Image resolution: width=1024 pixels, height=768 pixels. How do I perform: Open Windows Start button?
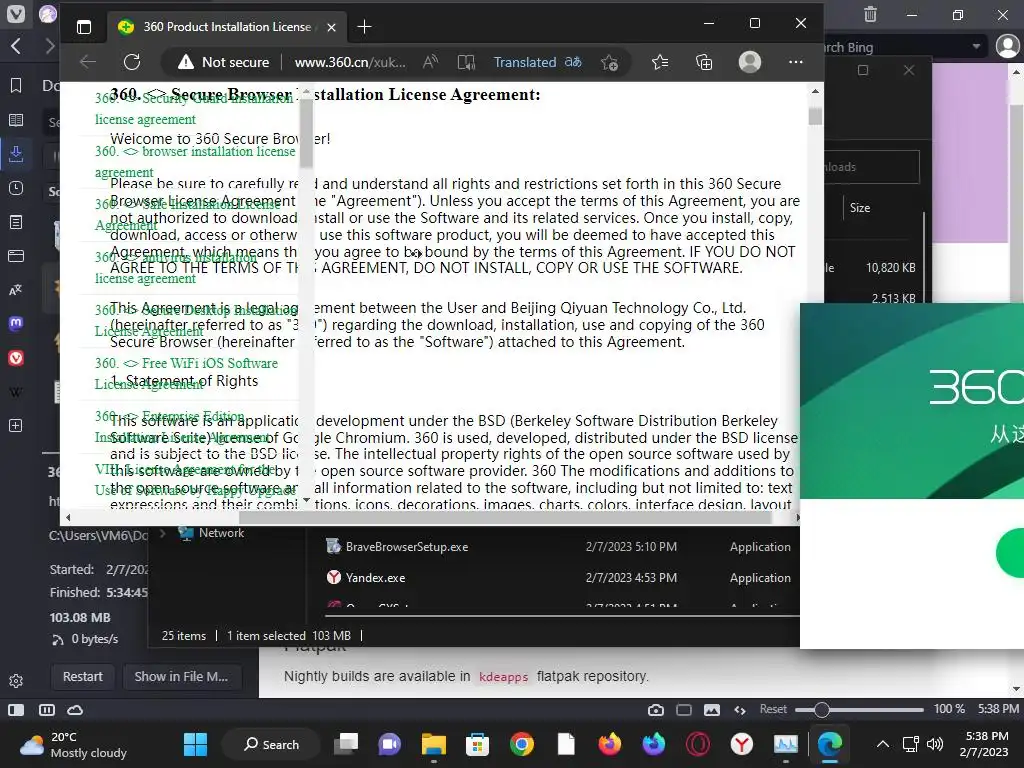[x=195, y=744]
